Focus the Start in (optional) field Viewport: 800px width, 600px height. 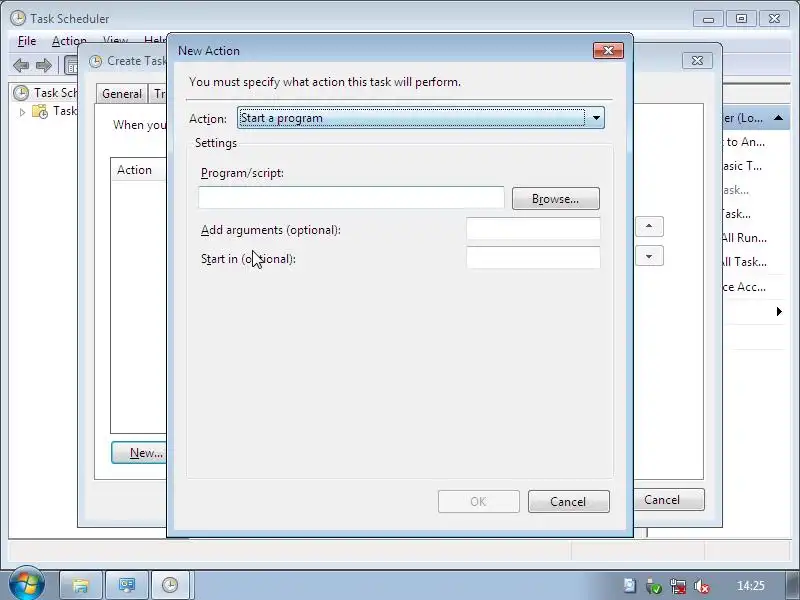[533, 258]
